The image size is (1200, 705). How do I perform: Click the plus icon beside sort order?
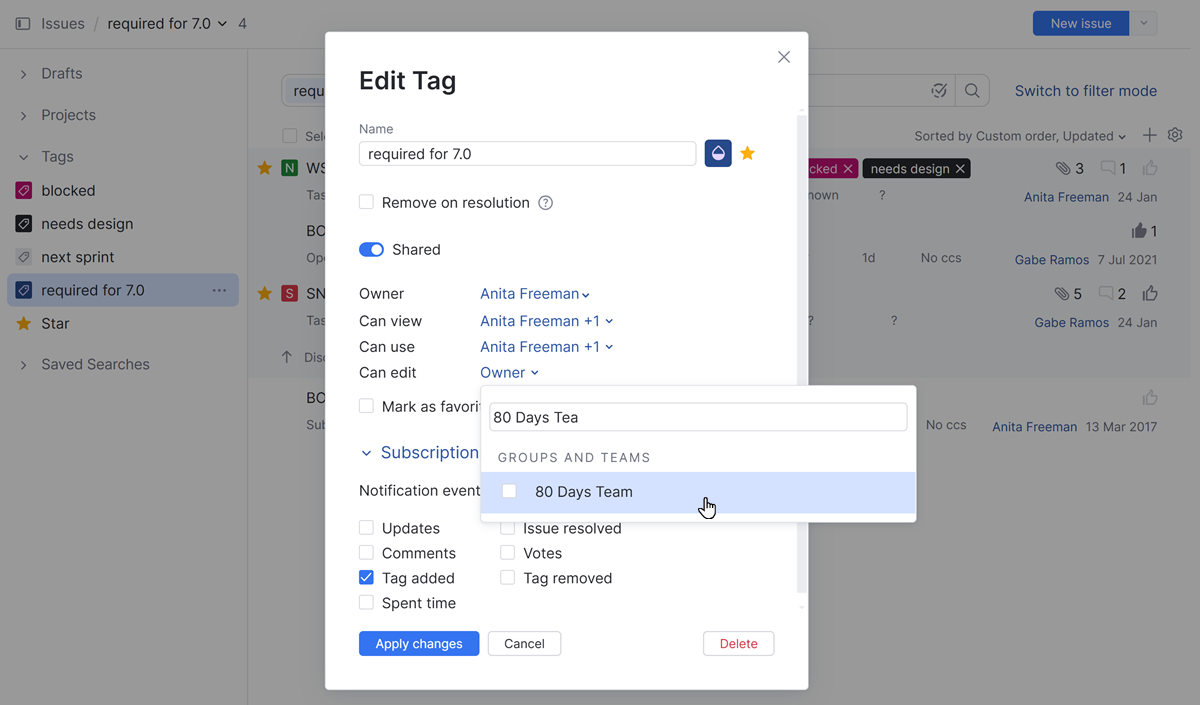[1149, 135]
